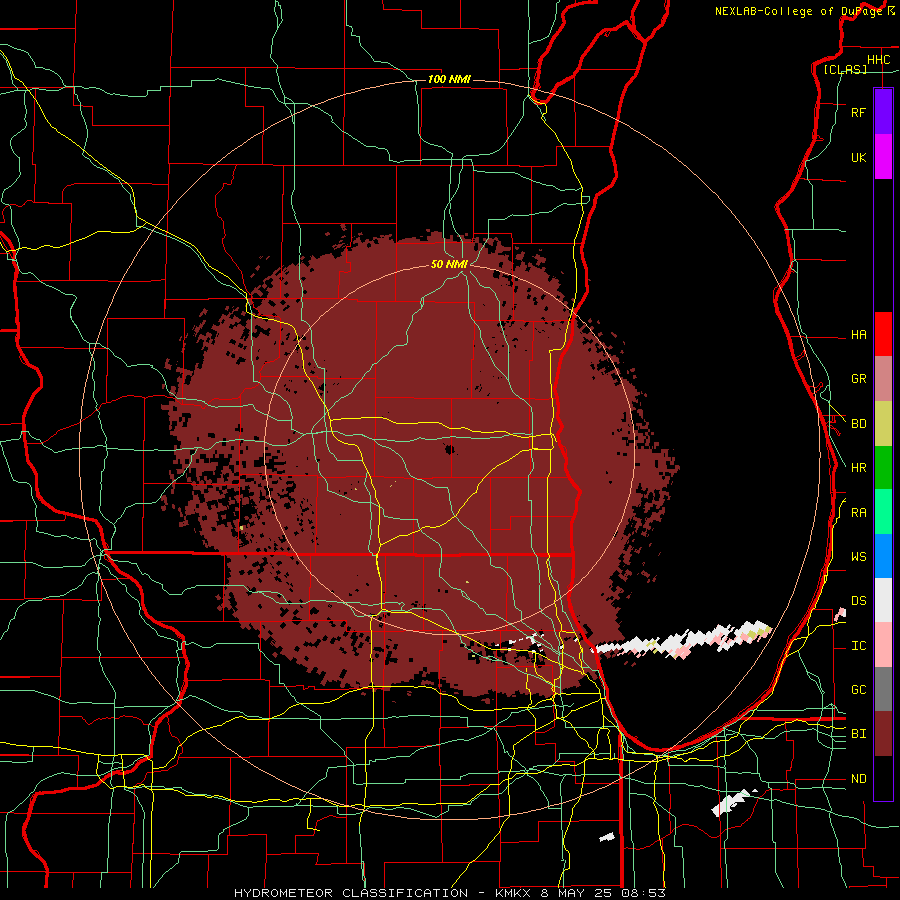Select the GC legend label
This screenshot has width=900, height=900.
[858, 690]
